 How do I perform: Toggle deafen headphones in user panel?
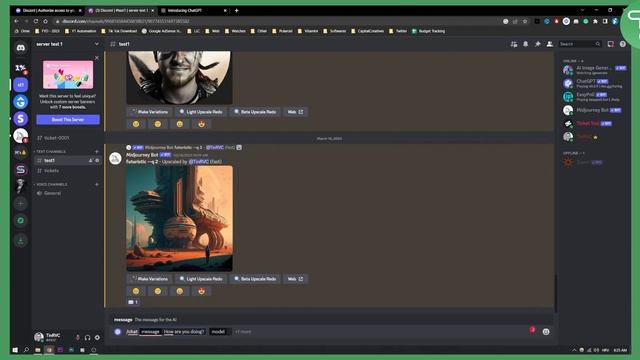[87, 338]
